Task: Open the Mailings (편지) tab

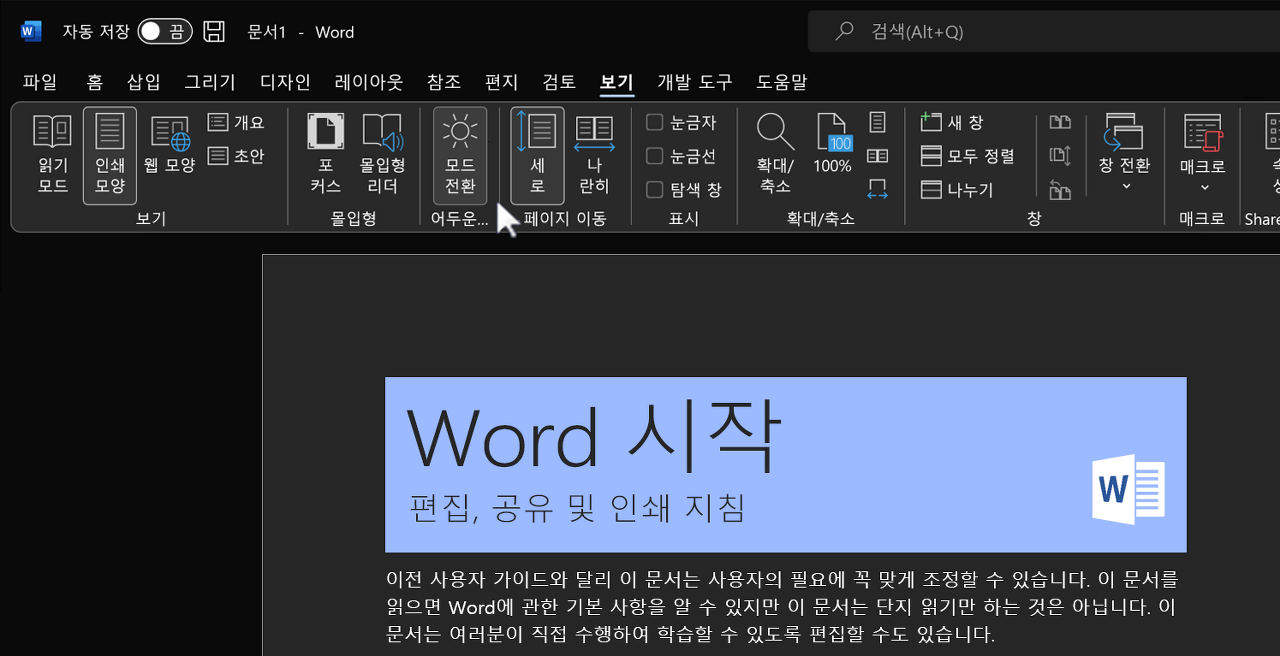Action: 502,82
